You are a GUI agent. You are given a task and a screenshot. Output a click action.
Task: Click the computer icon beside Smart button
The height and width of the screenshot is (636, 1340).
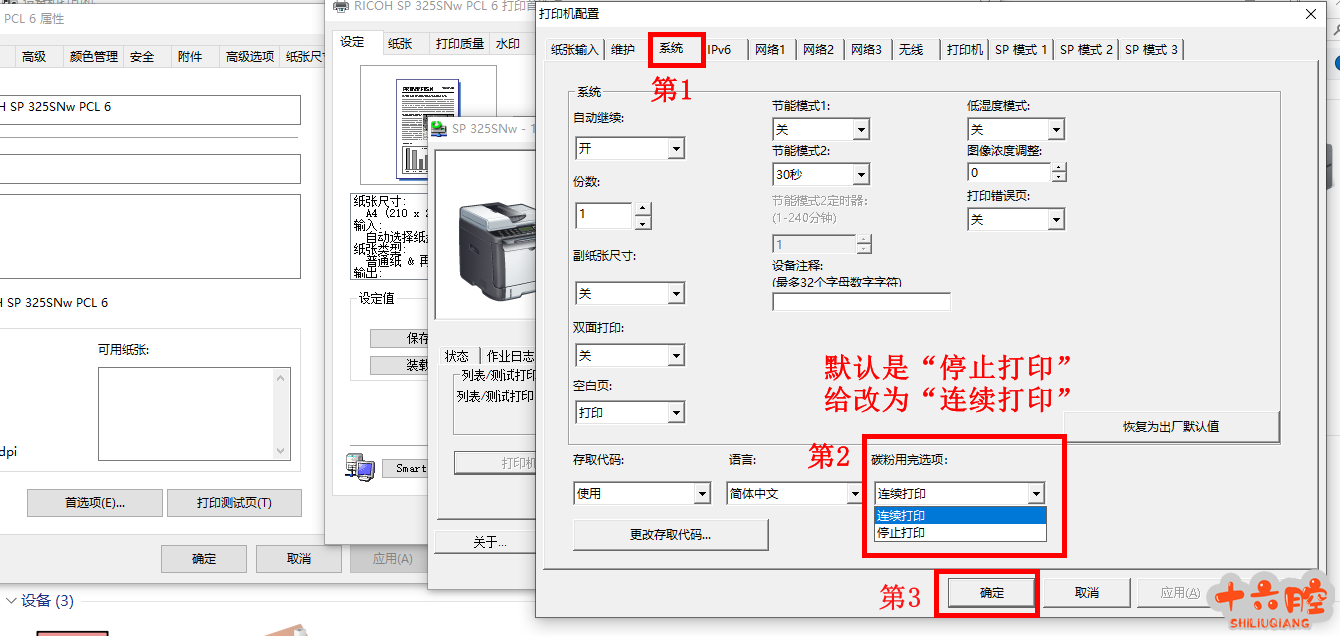coord(359,466)
